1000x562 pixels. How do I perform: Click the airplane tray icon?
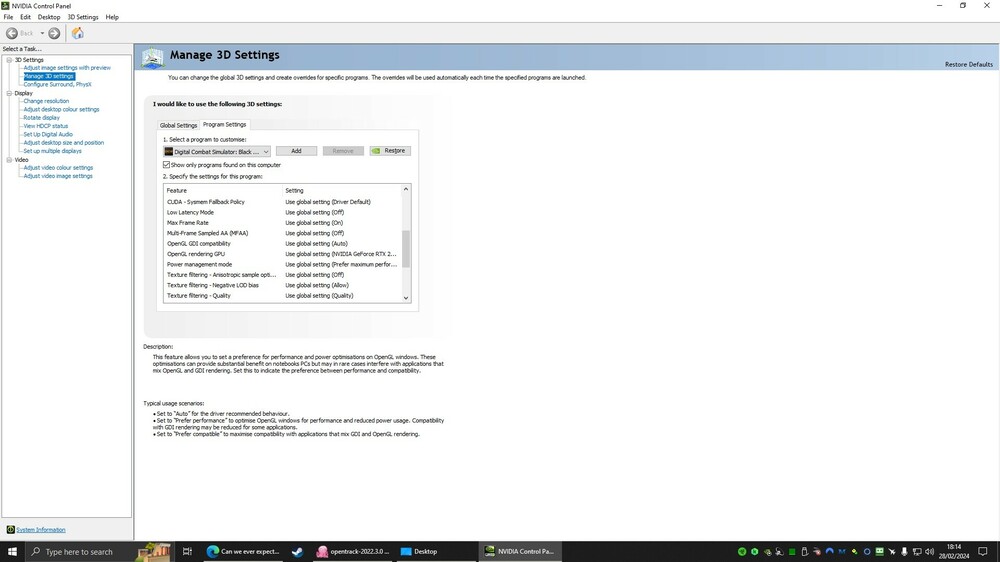[x=892, y=552]
